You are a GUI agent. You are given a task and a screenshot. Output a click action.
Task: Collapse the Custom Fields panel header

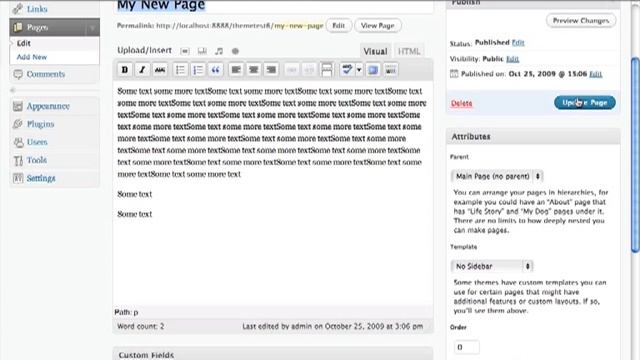(273, 354)
